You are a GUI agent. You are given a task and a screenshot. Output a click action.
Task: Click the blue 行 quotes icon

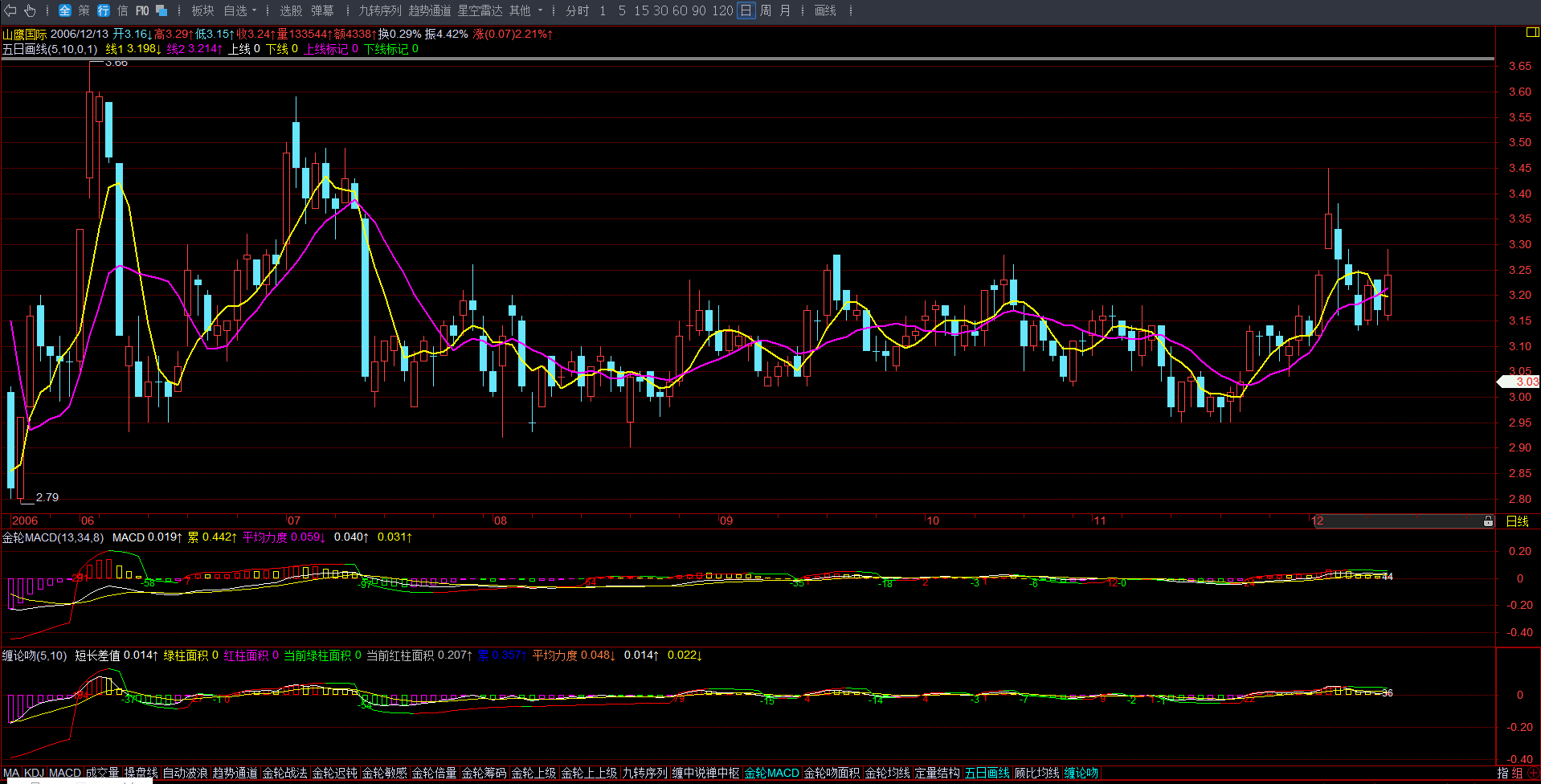(104, 10)
